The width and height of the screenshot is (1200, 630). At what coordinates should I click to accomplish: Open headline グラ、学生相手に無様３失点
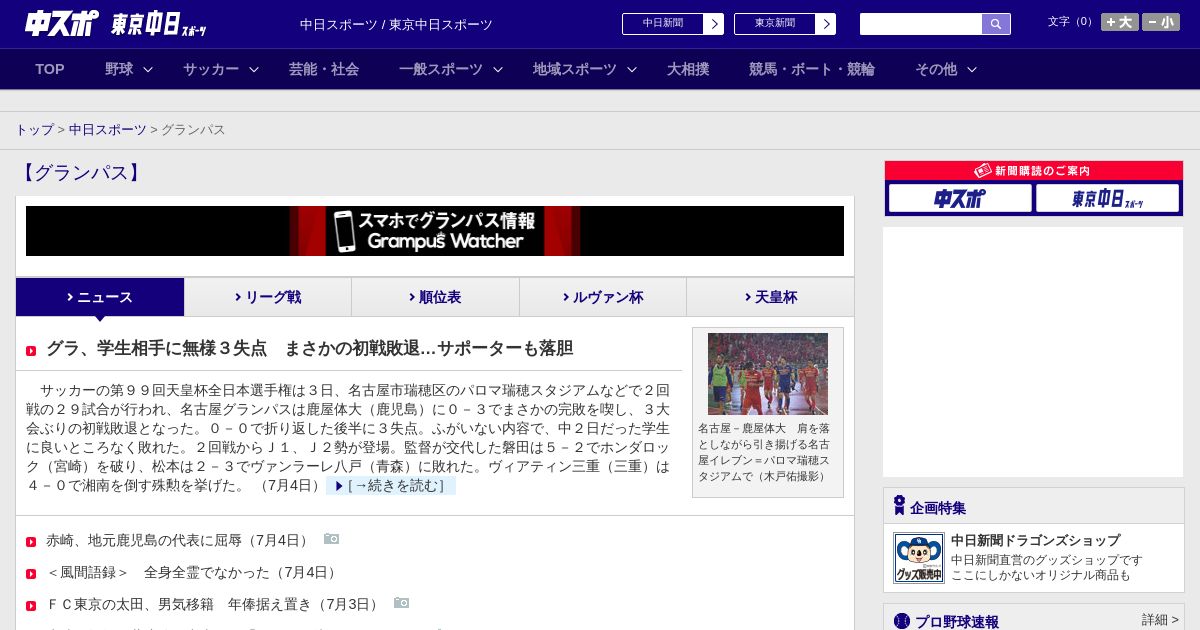pyautogui.click(x=309, y=348)
